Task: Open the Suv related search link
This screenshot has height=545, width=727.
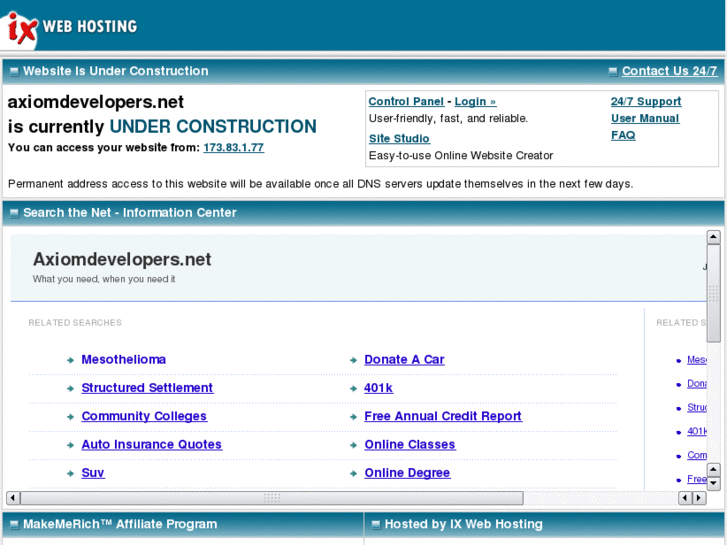Action: pyautogui.click(x=93, y=473)
